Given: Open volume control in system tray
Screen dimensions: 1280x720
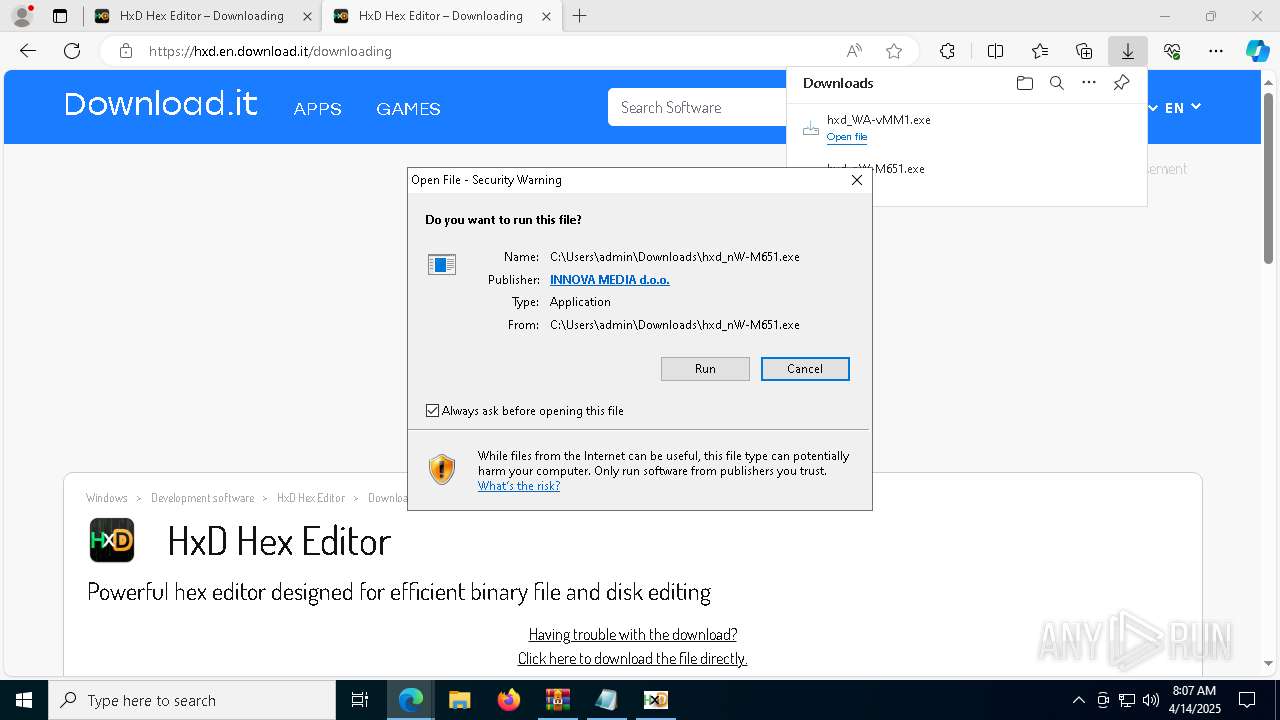Looking at the screenshot, I should point(1151,700).
